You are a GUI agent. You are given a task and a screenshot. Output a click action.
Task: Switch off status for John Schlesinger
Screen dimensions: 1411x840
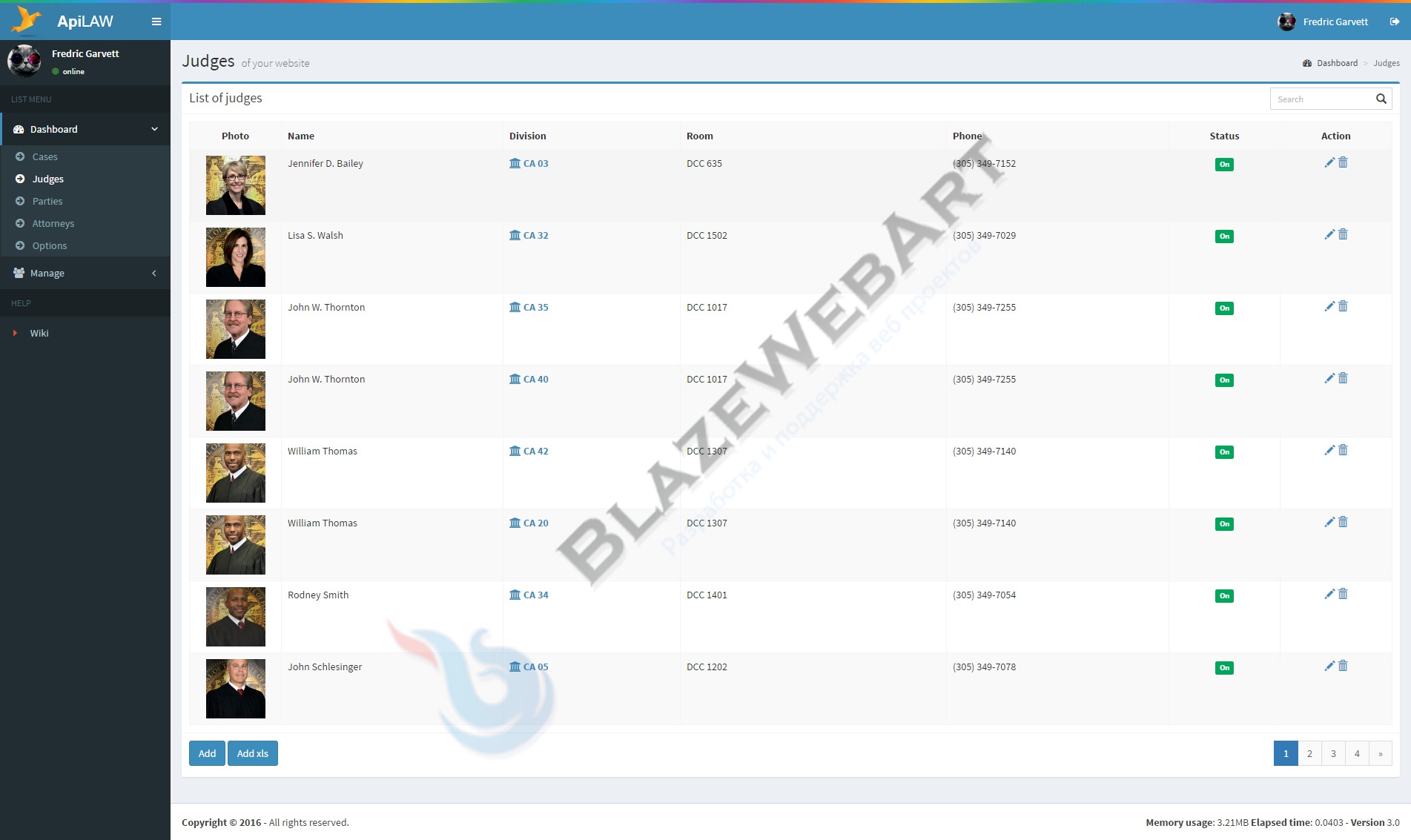(x=1224, y=668)
